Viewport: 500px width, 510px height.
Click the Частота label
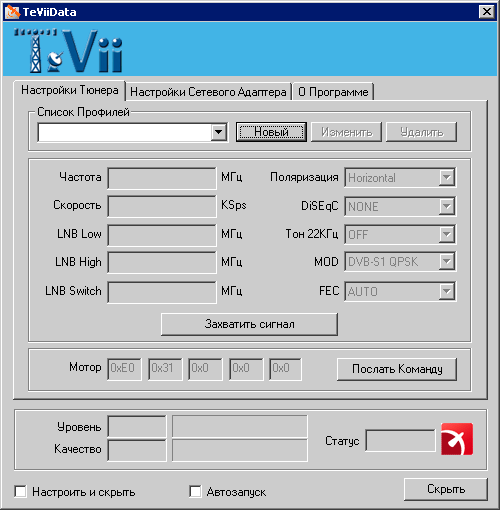(x=80, y=177)
